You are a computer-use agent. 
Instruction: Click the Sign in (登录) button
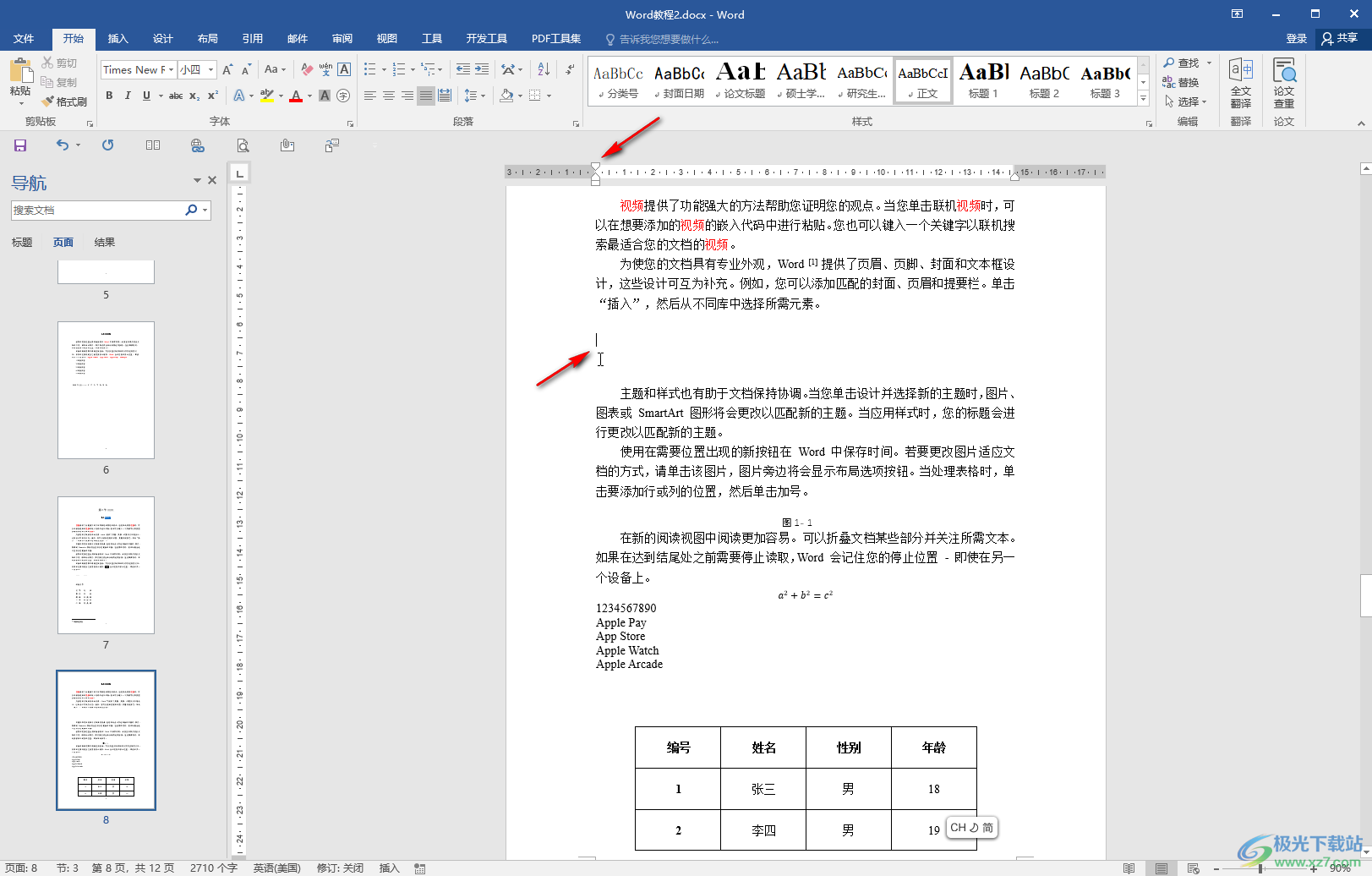click(x=1296, y=39)
